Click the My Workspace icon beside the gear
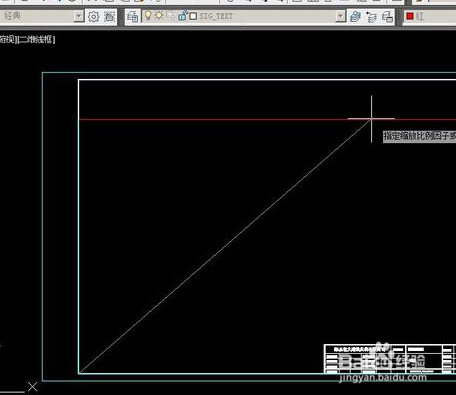This screenshot has width=456, height=395. click(109, 16)
